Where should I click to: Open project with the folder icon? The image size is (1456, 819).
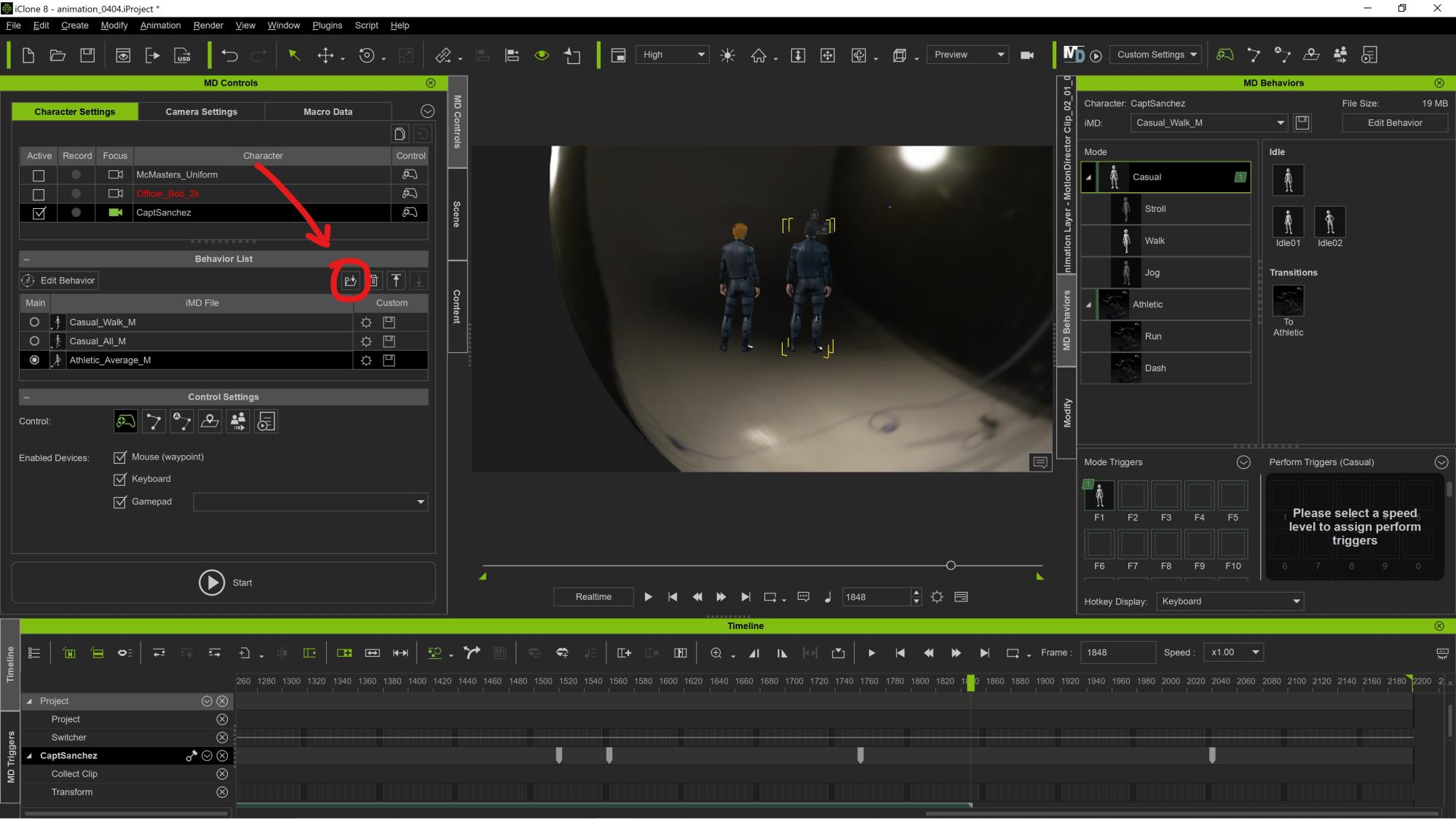(58, 55)
